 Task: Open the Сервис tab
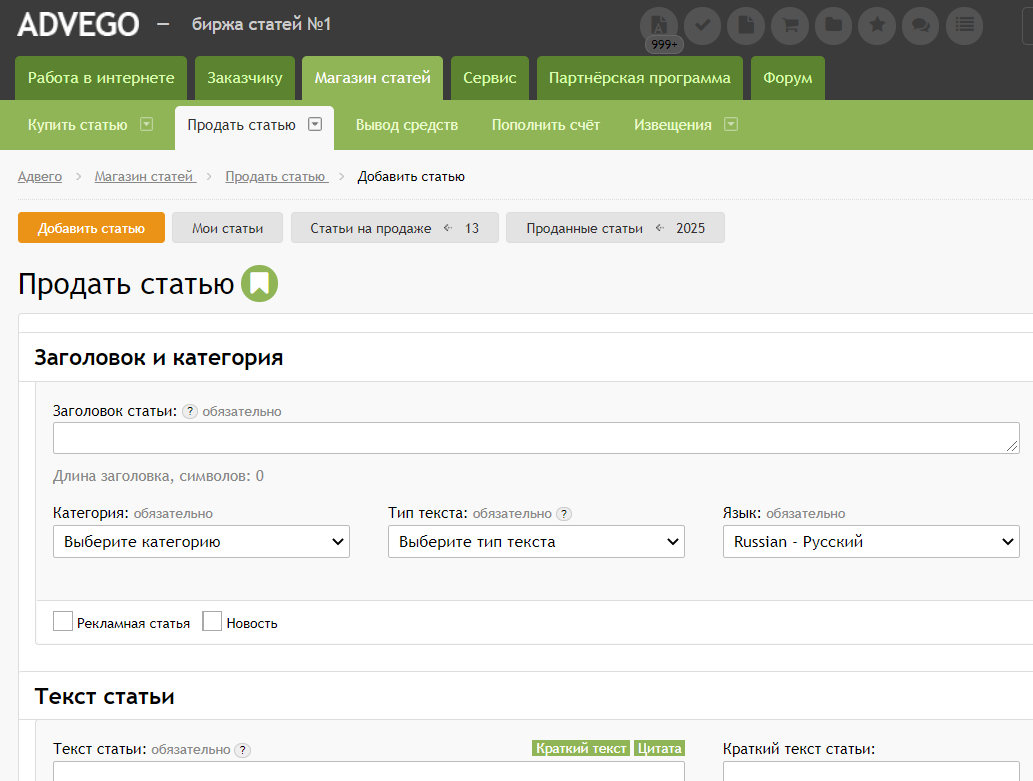(489, 78)
